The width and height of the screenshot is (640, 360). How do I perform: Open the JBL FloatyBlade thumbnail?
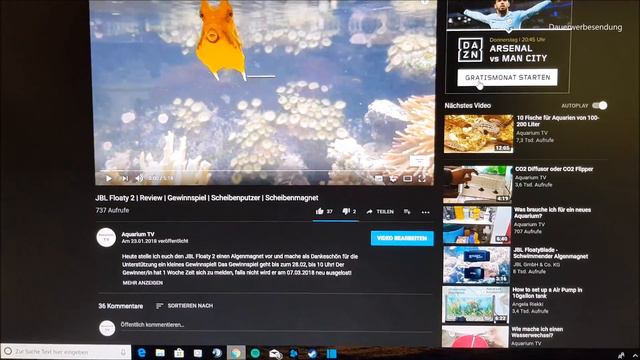tap(477, 265)
